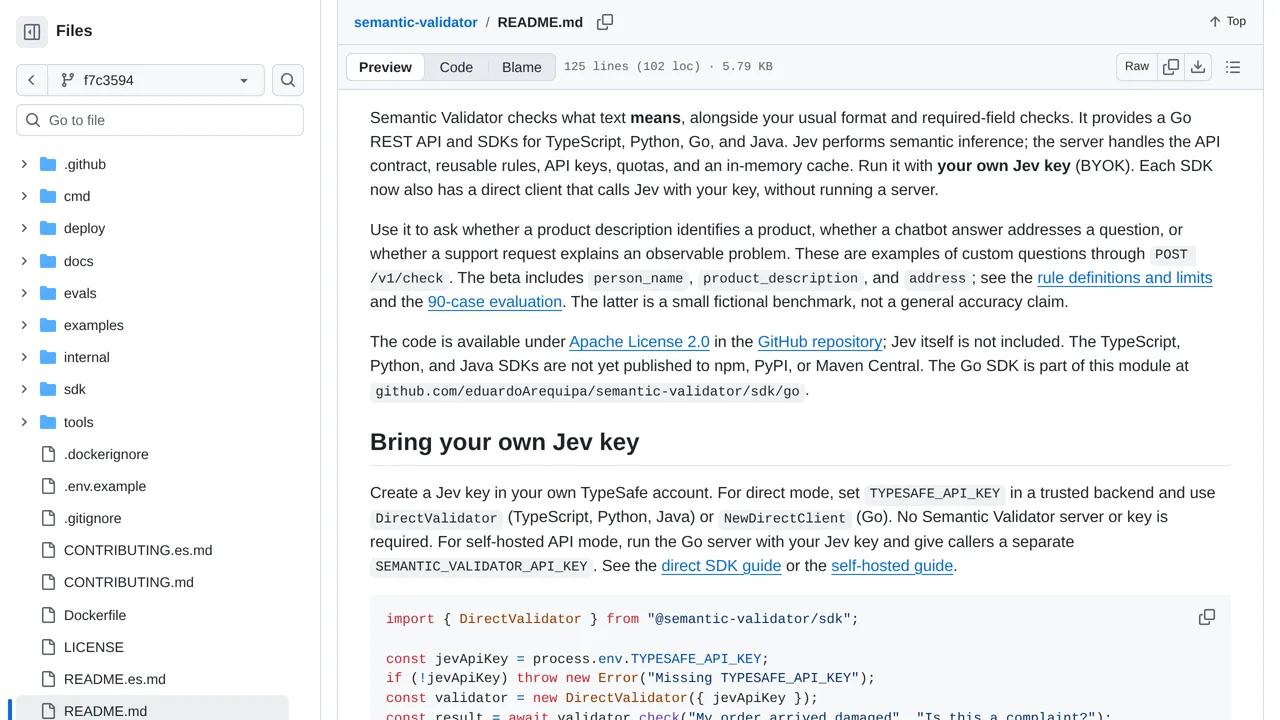The width and height of the screenshot is (1280, 720).
Task: Expand the deploy folder chevron
Action: tap(24, 228)
